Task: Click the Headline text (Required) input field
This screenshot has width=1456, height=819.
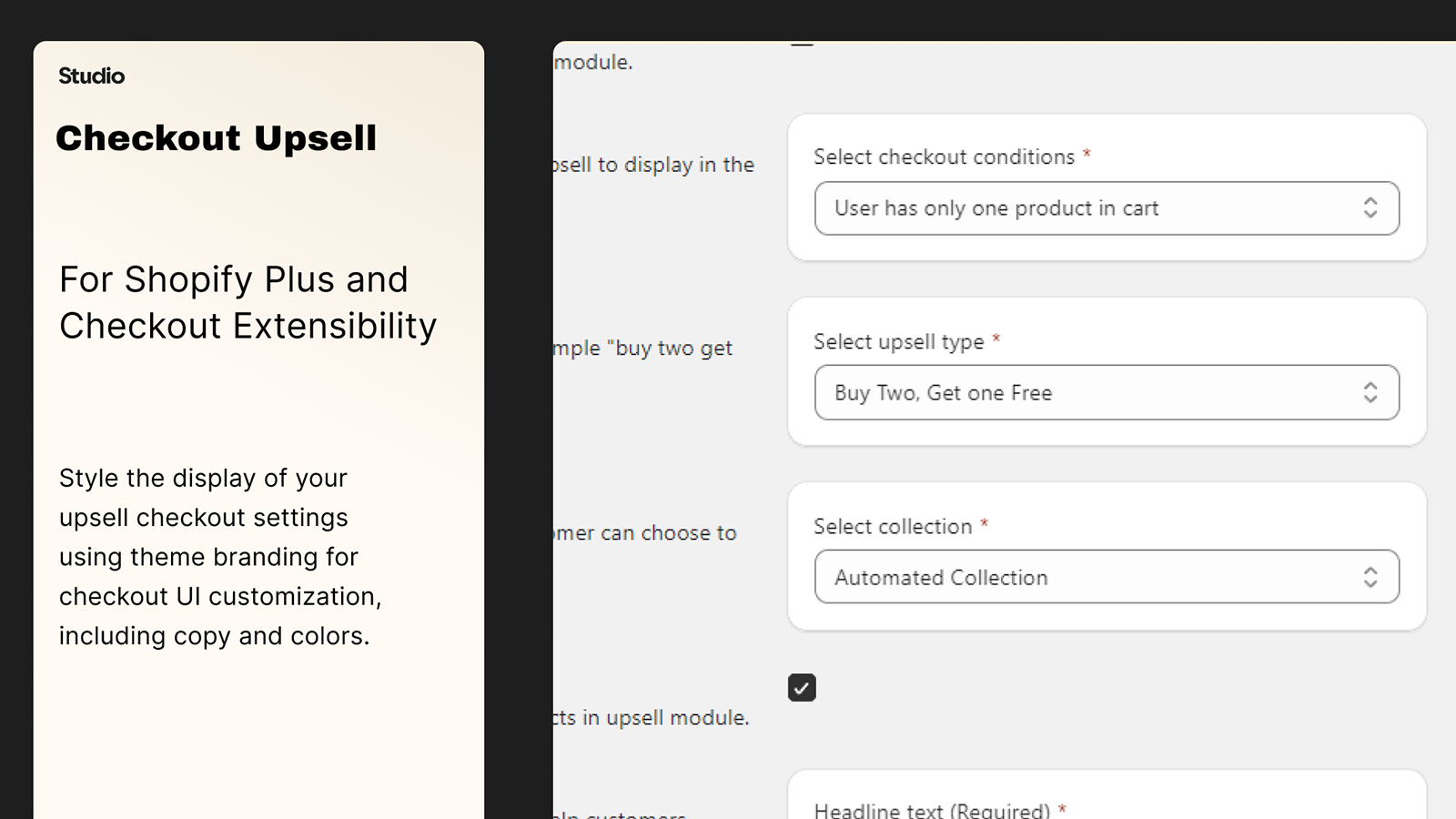Action: (1107, 809)
